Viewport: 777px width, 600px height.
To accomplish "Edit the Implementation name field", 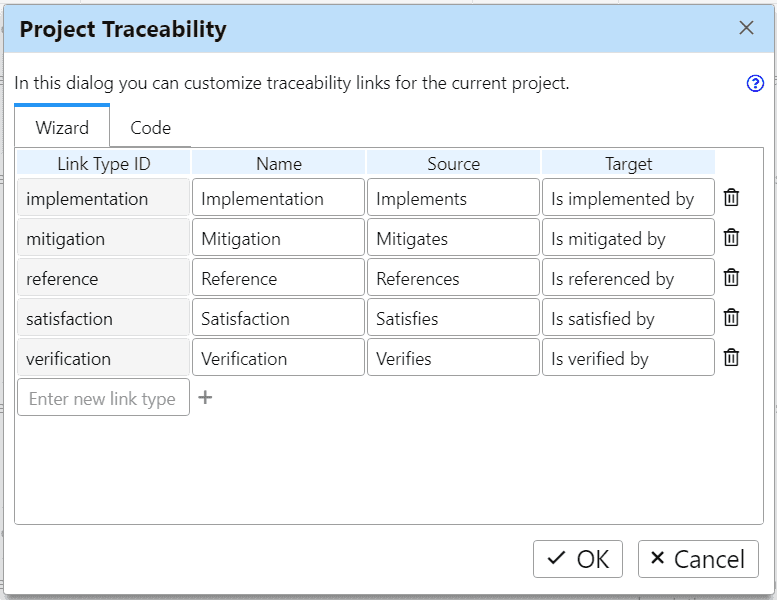I will [x=278, y=198].
